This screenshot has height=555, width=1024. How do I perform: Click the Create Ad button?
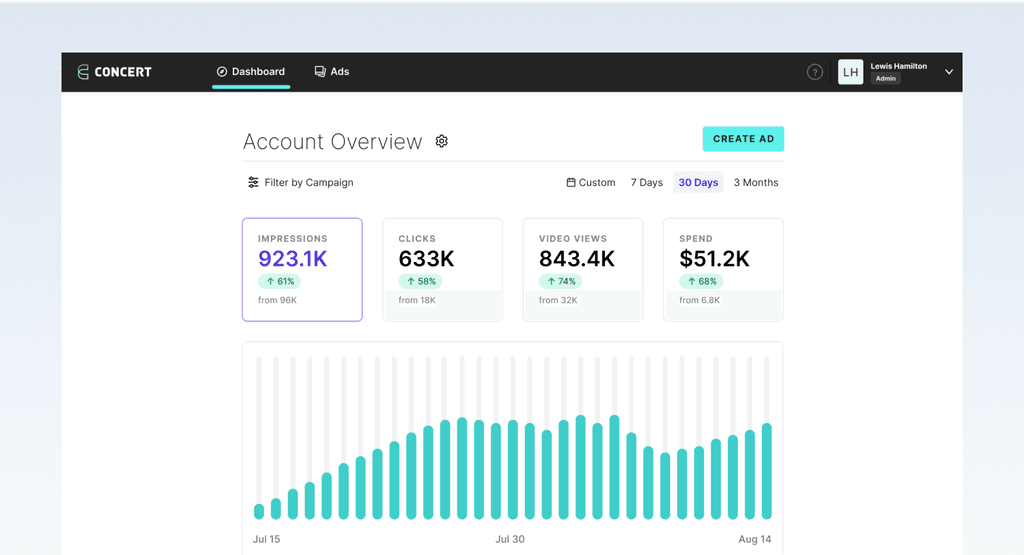click(743, 139)
